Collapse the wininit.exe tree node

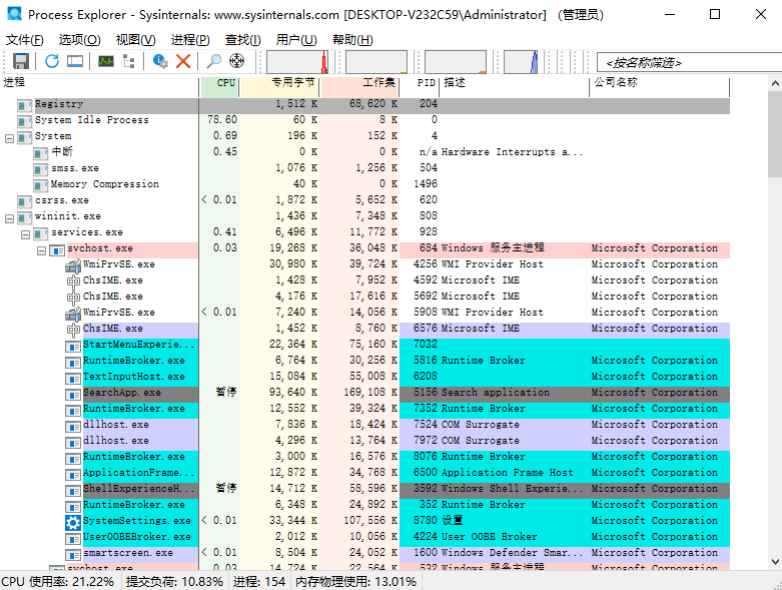pos(9,218)
